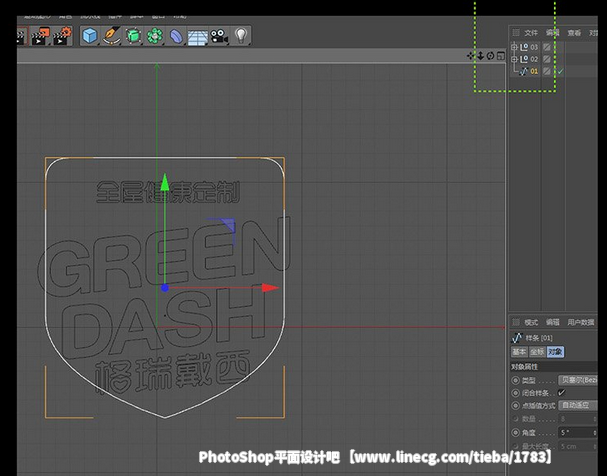Click keyframe radio button next to 角度
607x476 pixels.
point(515,433)
